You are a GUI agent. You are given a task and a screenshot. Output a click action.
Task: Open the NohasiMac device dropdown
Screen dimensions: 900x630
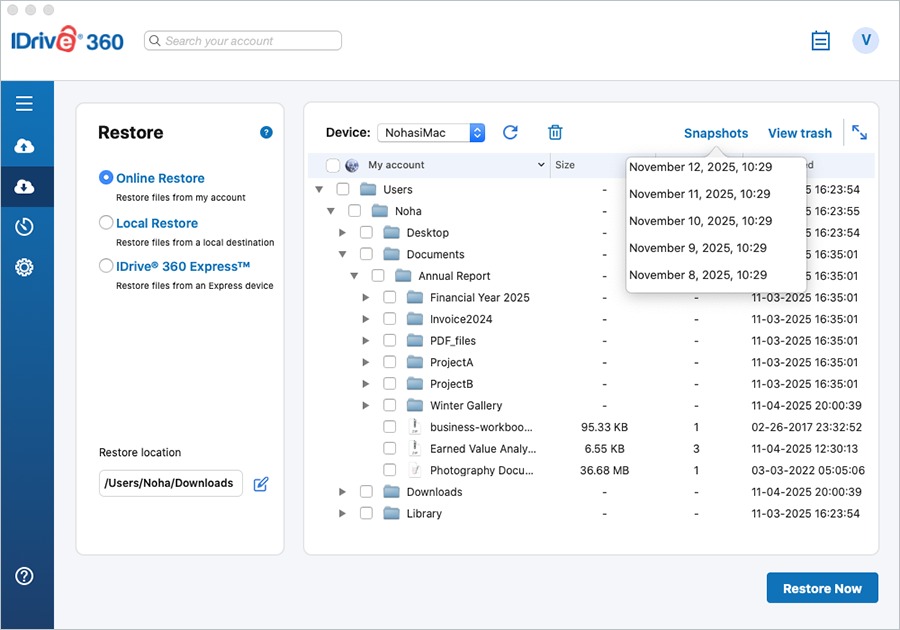coord(431,133)
